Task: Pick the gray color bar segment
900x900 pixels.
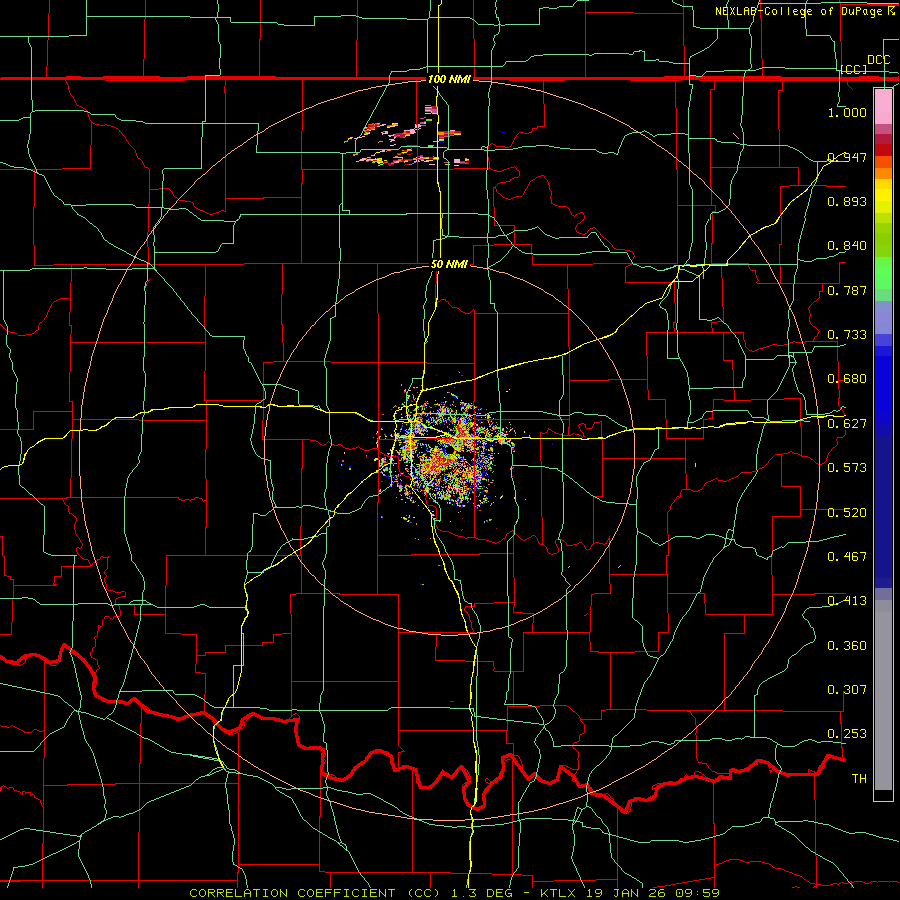Action: [x=883, y=695]
